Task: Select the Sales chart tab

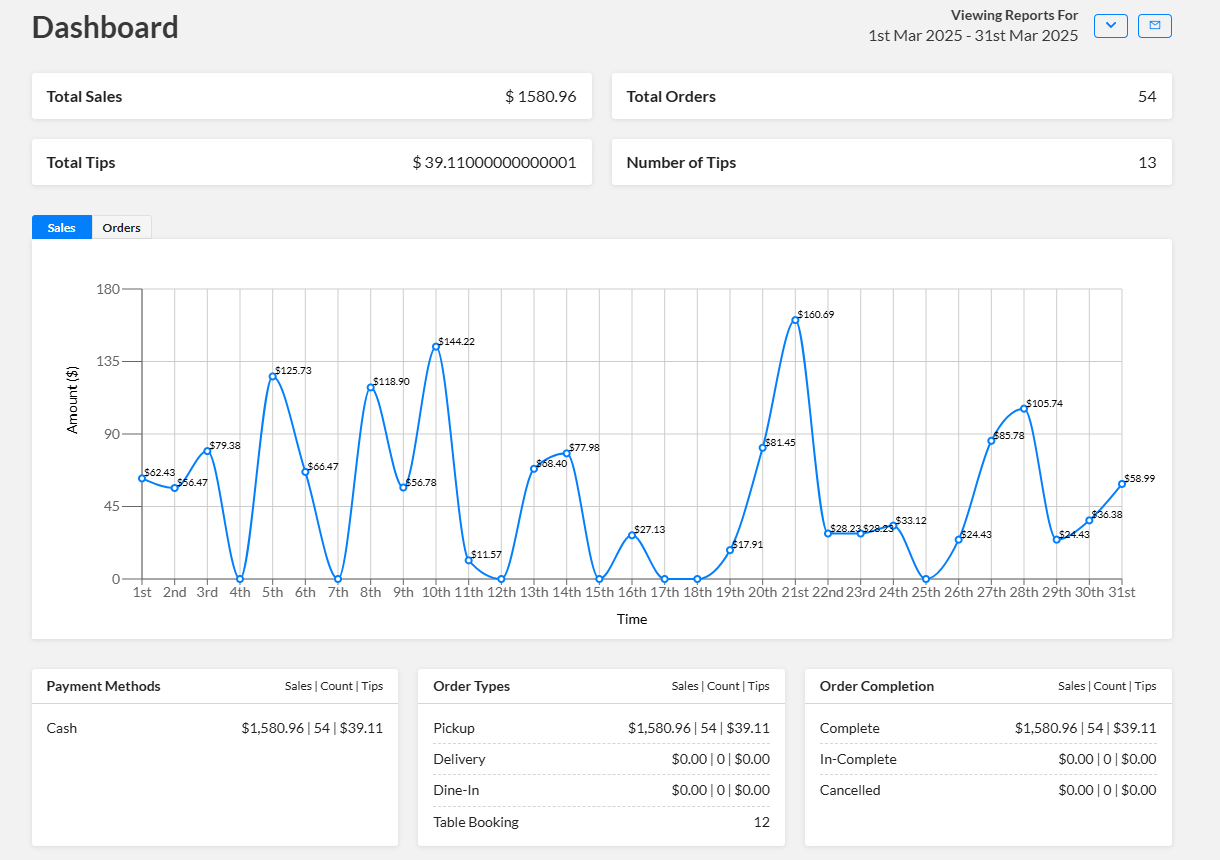Action: [62, 228]
